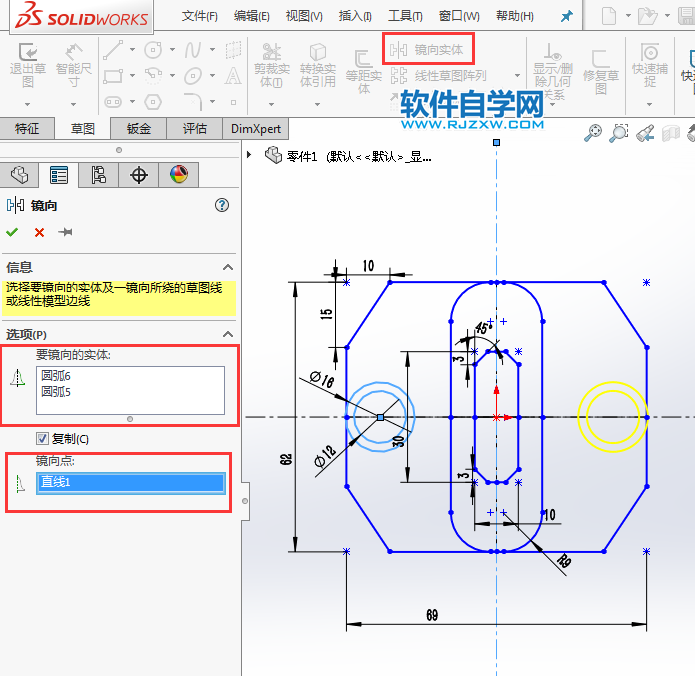Click Zoom to Fit view icon
Screen dimensions: 695x676
click(593, 133)
